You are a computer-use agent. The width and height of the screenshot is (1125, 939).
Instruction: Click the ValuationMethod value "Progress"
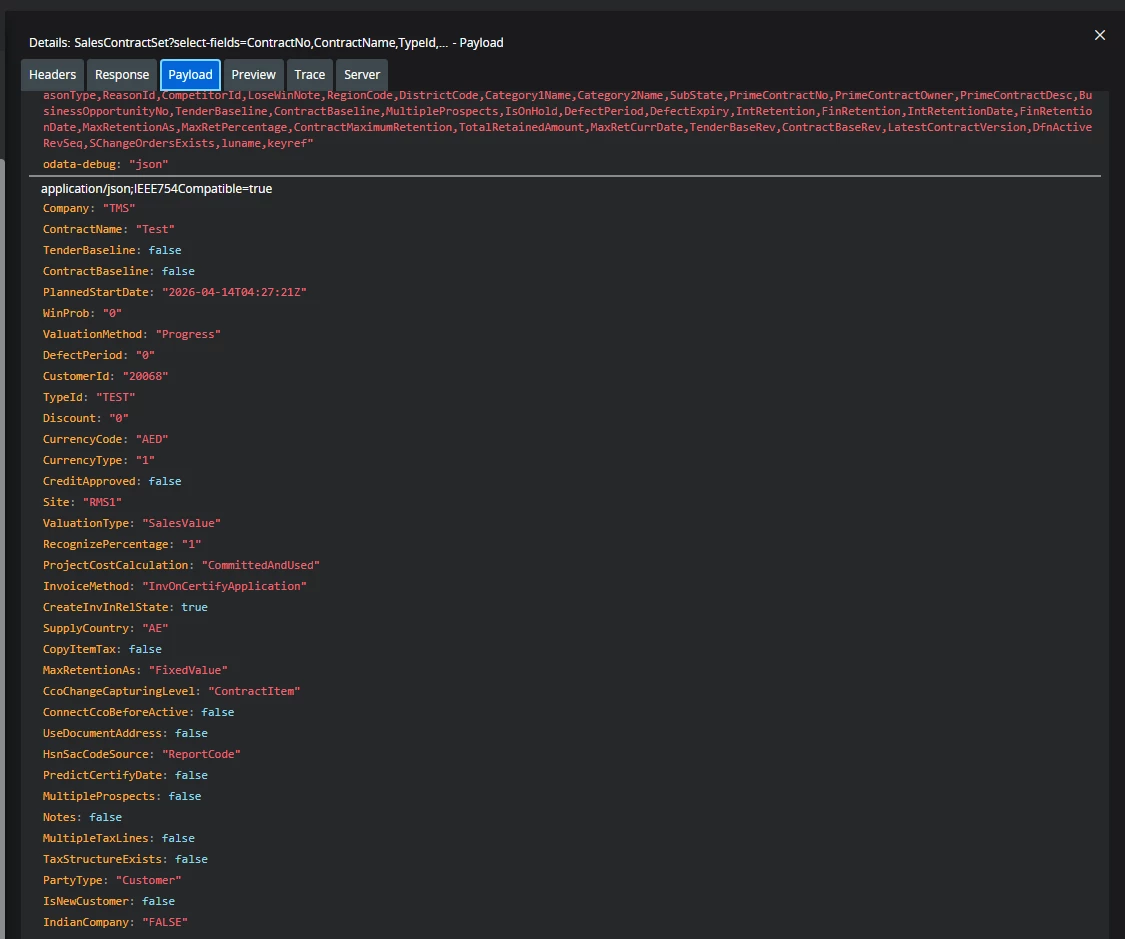click(188, 334)
